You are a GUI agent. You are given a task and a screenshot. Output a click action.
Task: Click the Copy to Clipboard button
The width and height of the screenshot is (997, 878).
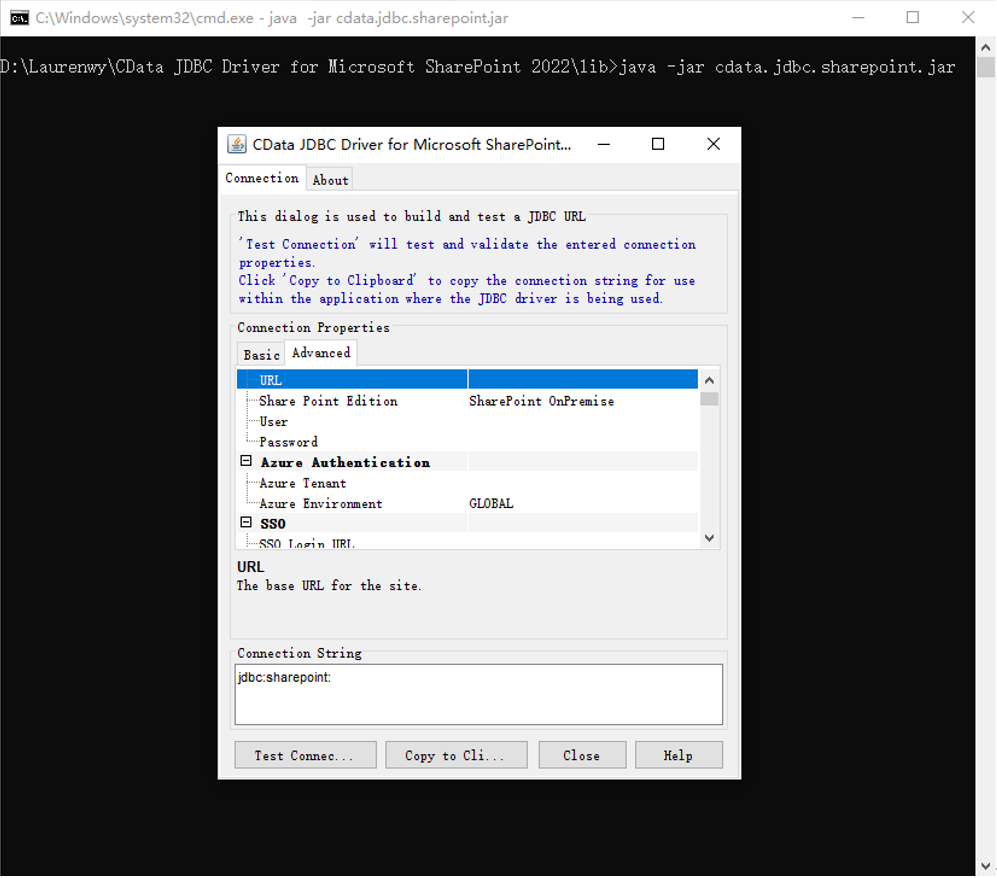pos(456,754)
